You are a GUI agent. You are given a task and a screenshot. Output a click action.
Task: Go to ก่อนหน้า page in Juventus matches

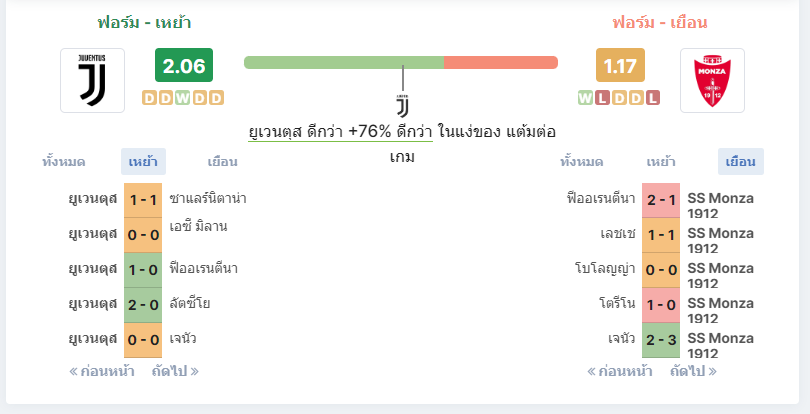tap(102, 371)
